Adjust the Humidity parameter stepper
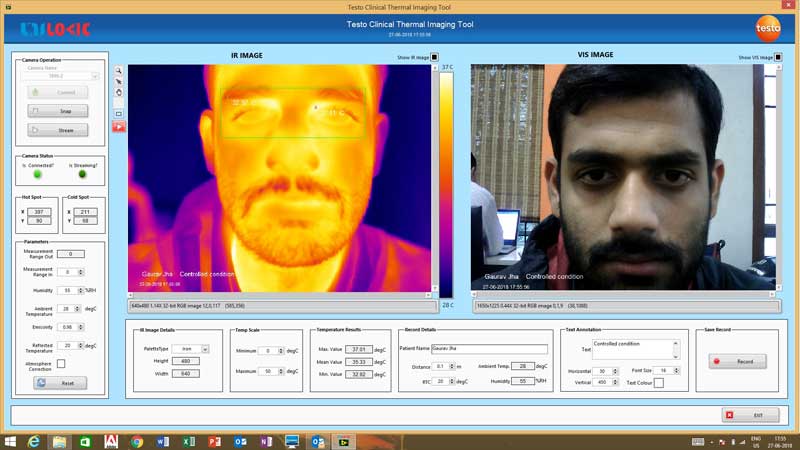Viewport: 800px width, 450px height. coord(81,290)
